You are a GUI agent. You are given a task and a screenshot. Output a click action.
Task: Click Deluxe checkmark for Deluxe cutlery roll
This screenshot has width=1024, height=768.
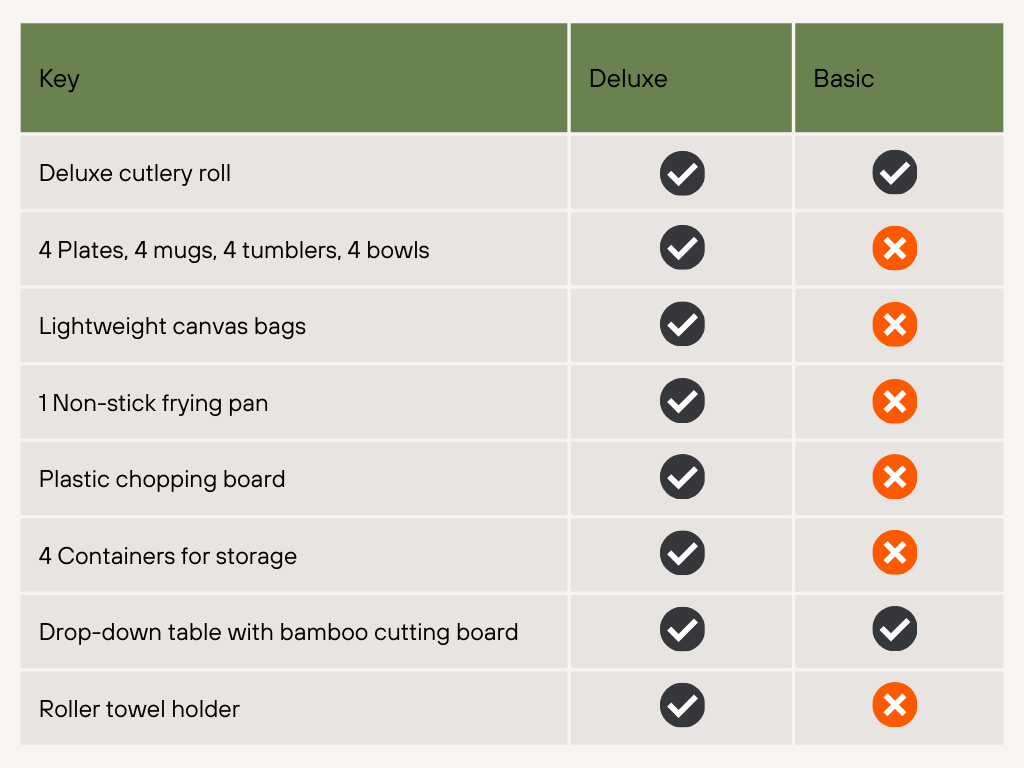tap(682, 173)
